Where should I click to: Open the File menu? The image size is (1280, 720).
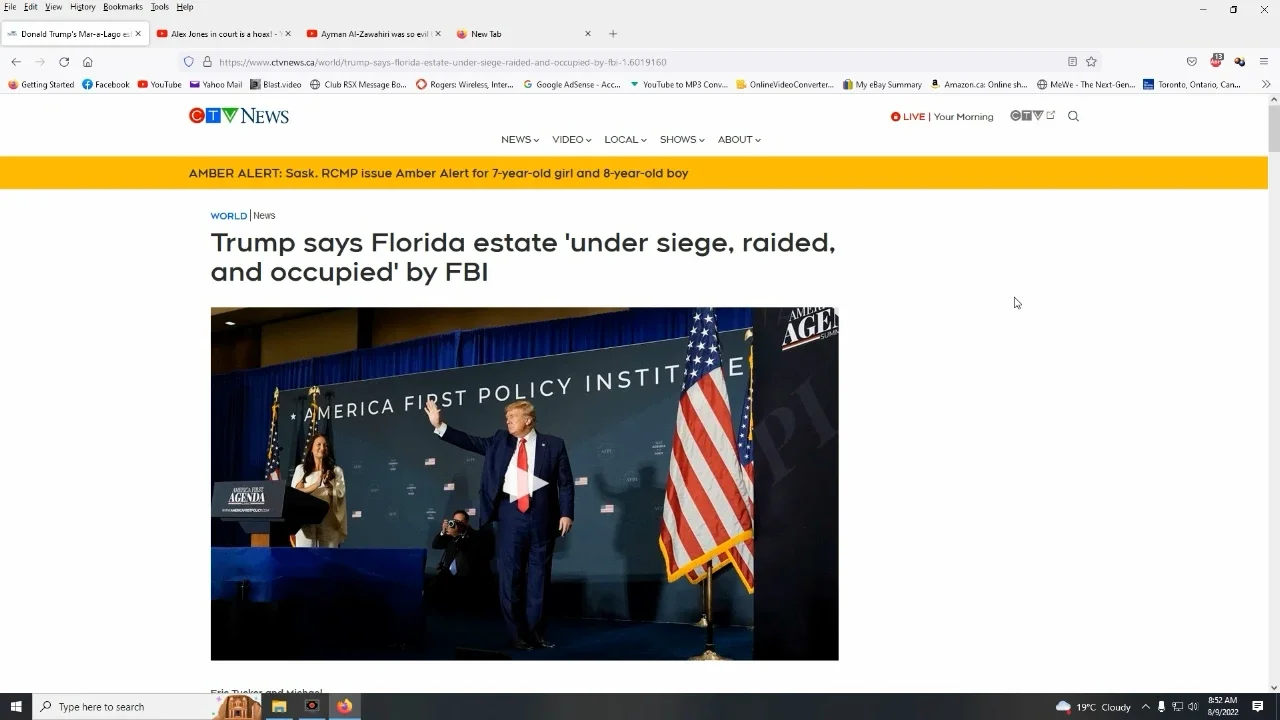click(10, 7)
